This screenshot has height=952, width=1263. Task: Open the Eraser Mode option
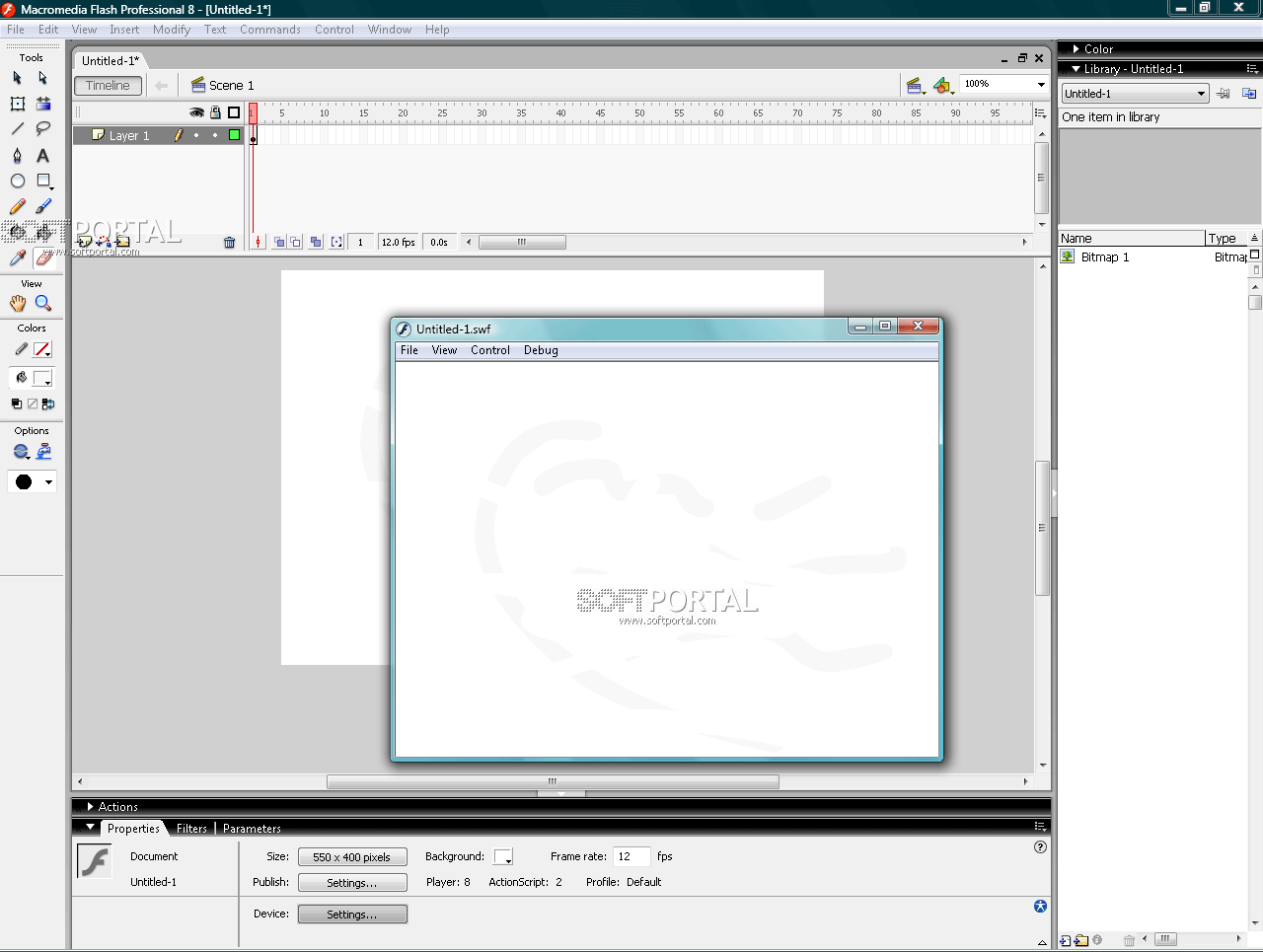pos(21,452)
